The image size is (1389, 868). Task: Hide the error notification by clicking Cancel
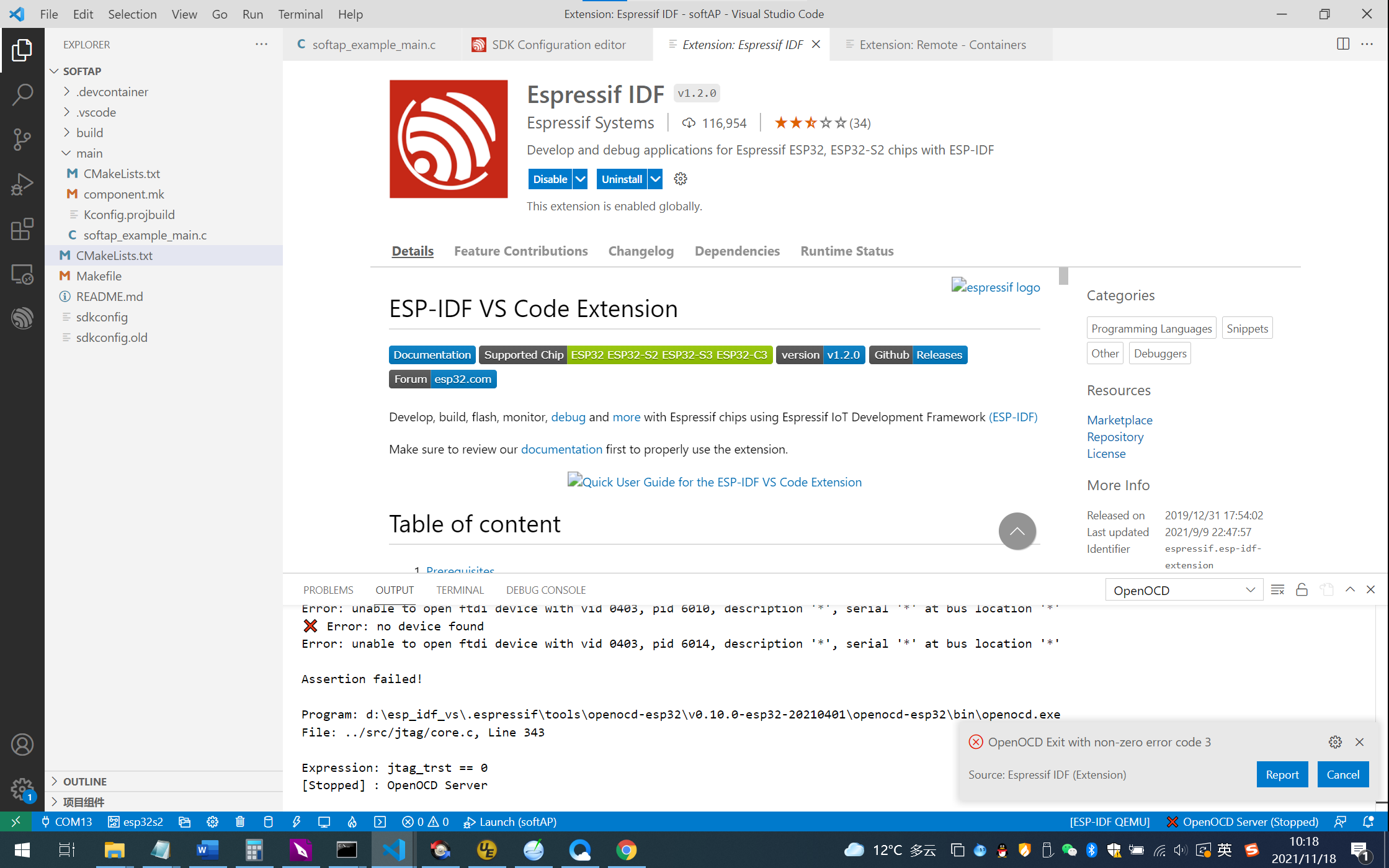pyautogui.click(x=1343, y=774)
